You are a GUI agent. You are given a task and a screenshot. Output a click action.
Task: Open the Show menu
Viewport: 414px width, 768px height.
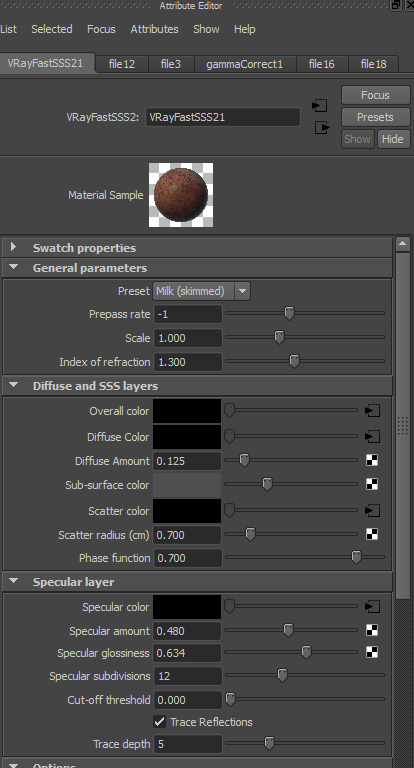[206, 29]
